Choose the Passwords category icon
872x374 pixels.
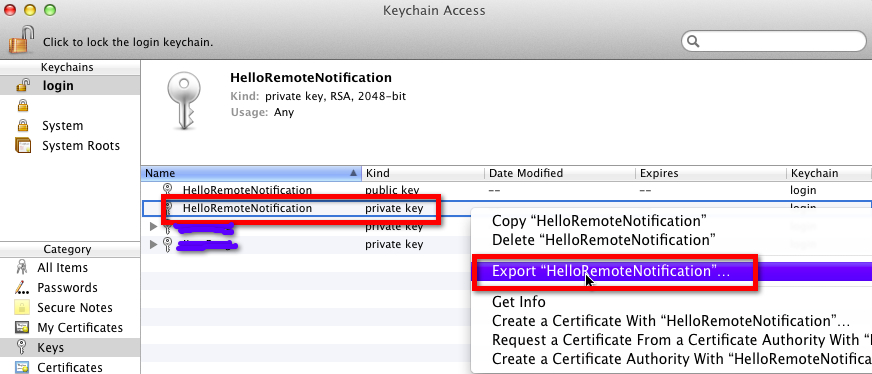[22, 287]
